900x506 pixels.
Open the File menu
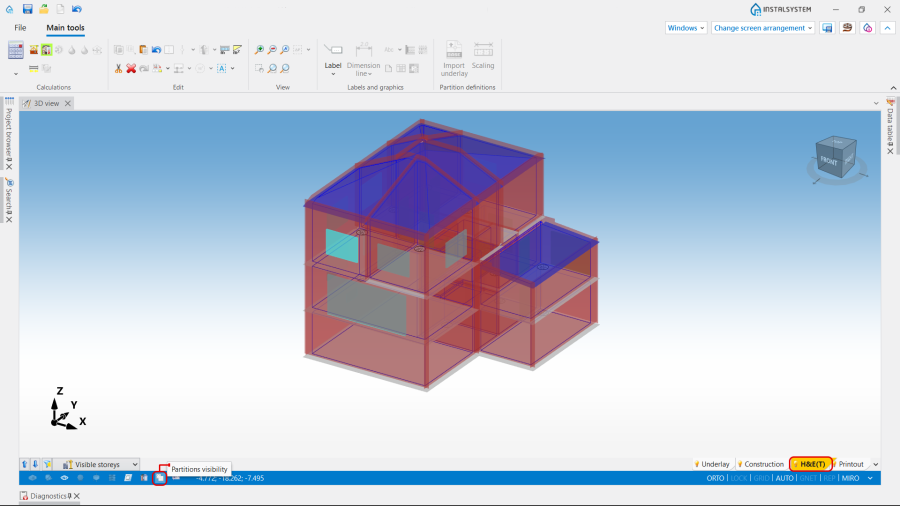20,28
